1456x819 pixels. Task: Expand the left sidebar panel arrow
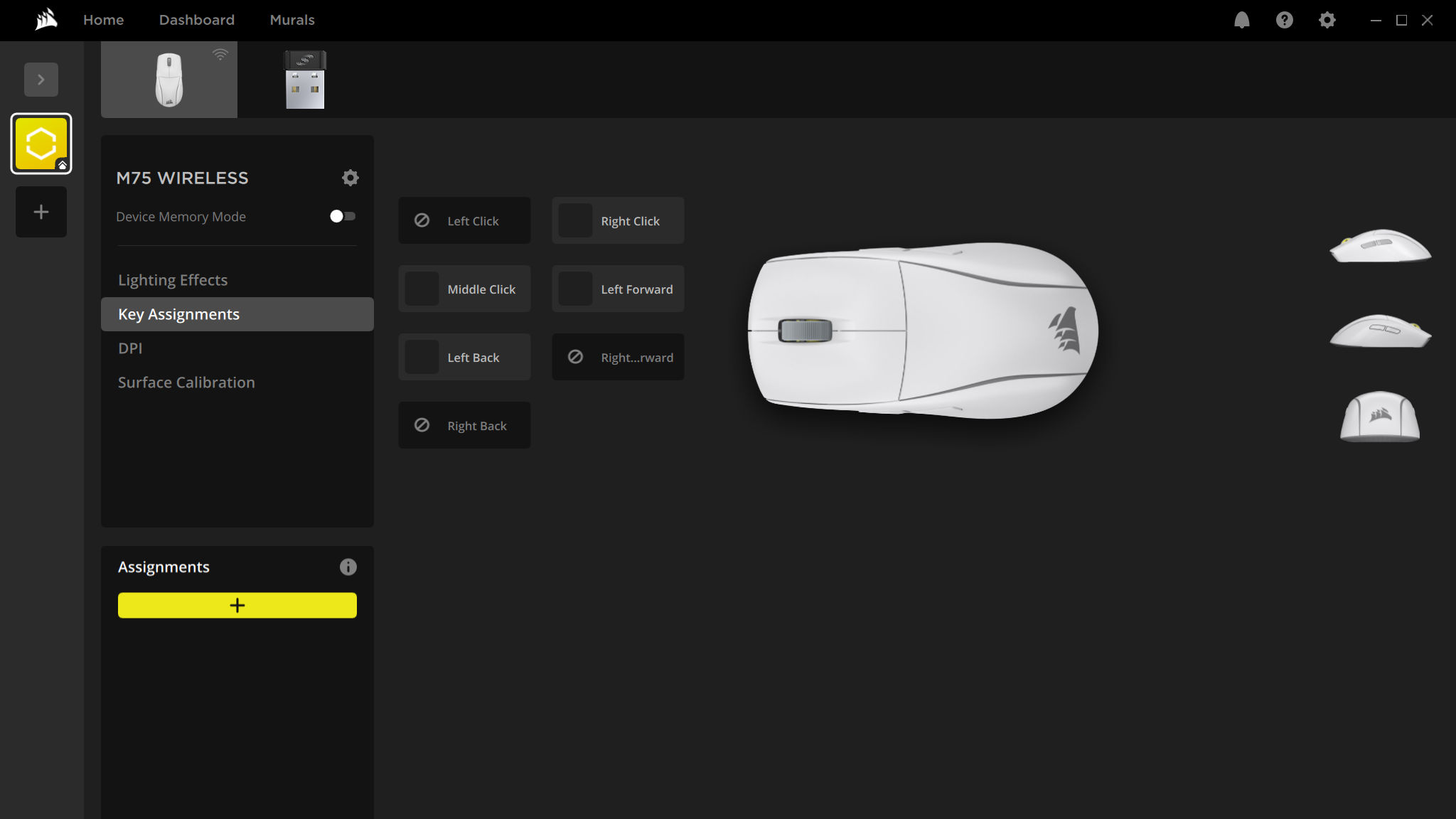tap(41, 80)
